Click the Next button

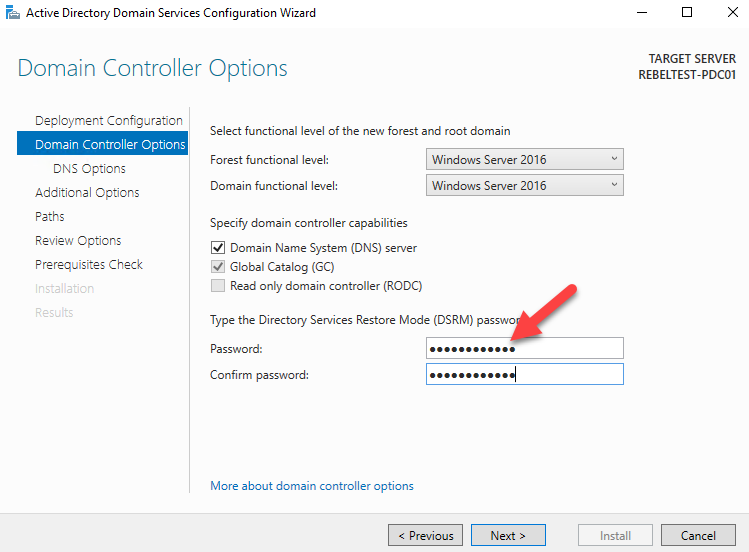point(508,535)
